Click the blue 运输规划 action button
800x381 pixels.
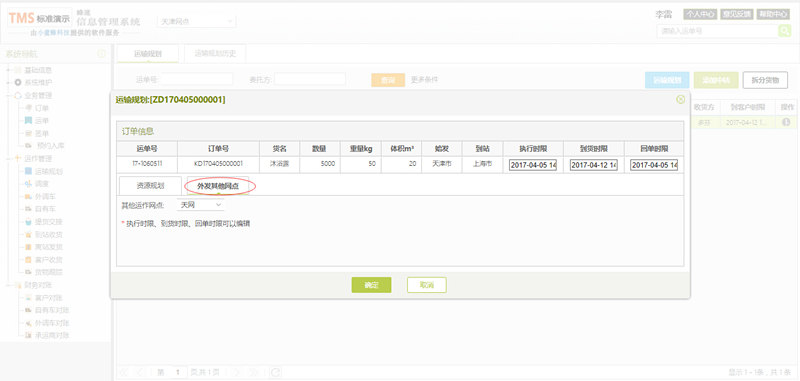667,80
